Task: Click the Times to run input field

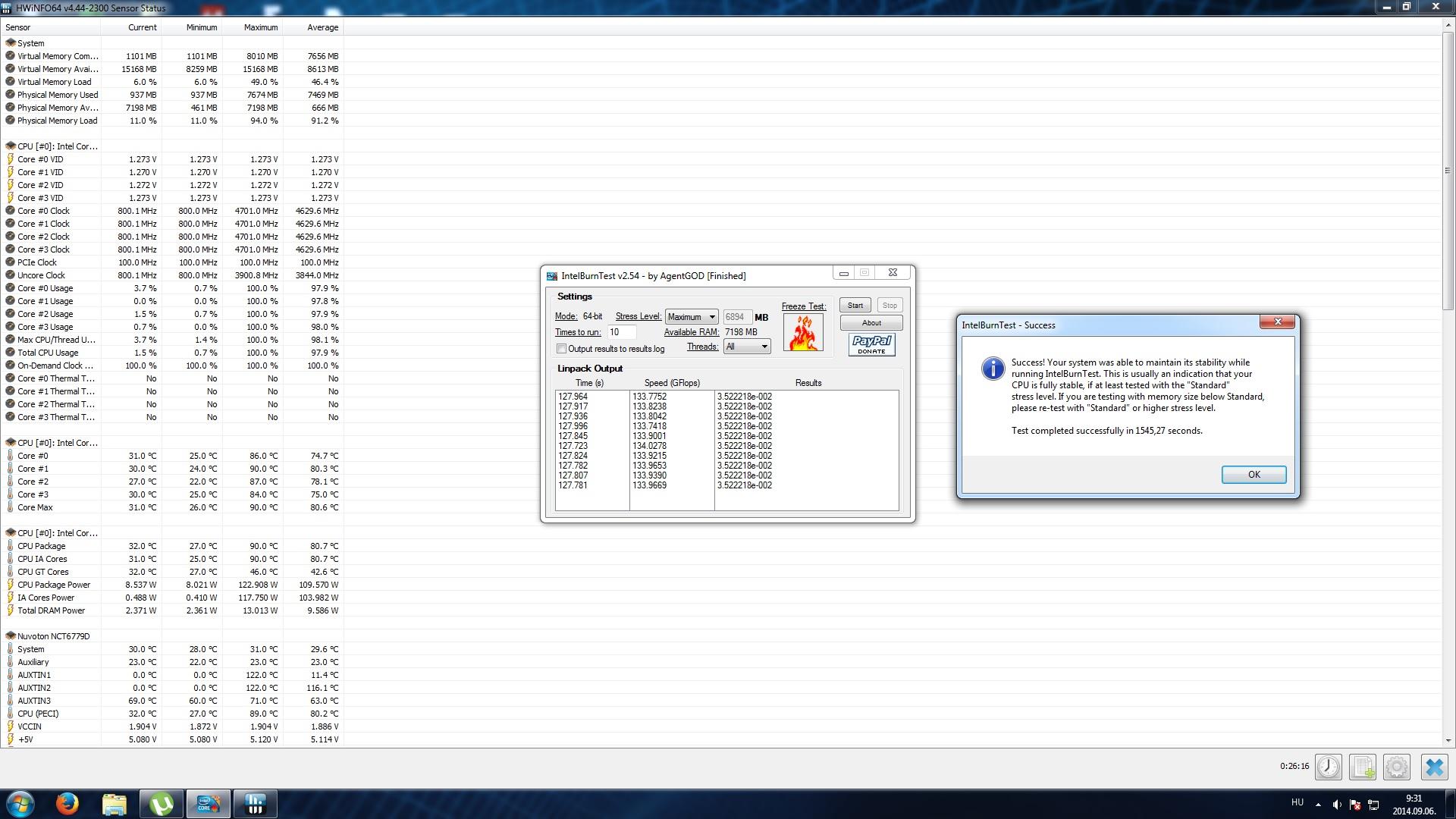Action: pos(621,332)
